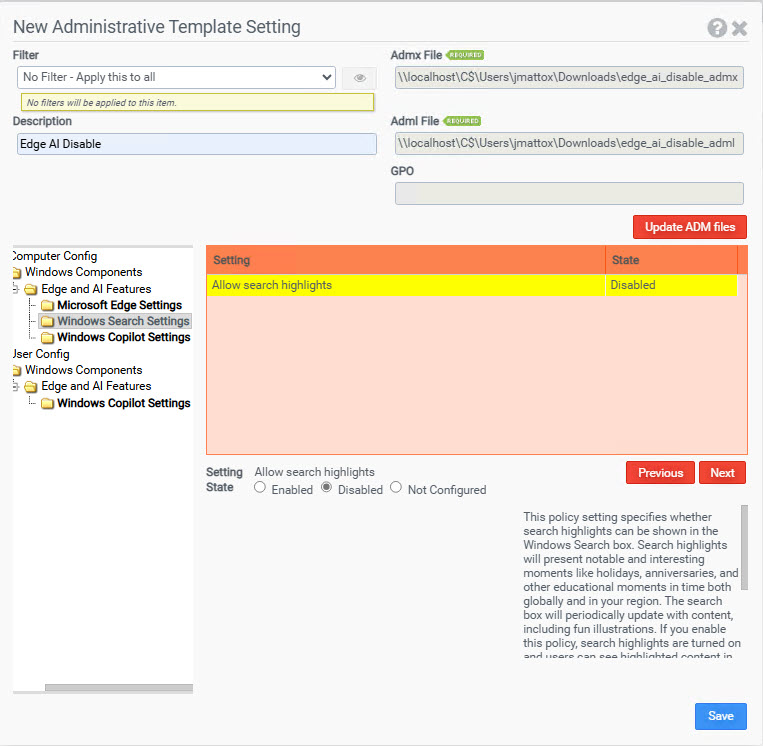Screen dimensions: 763x746
Task: Collapse Edge and AI Features under User Config
Action: click(15, 386)
